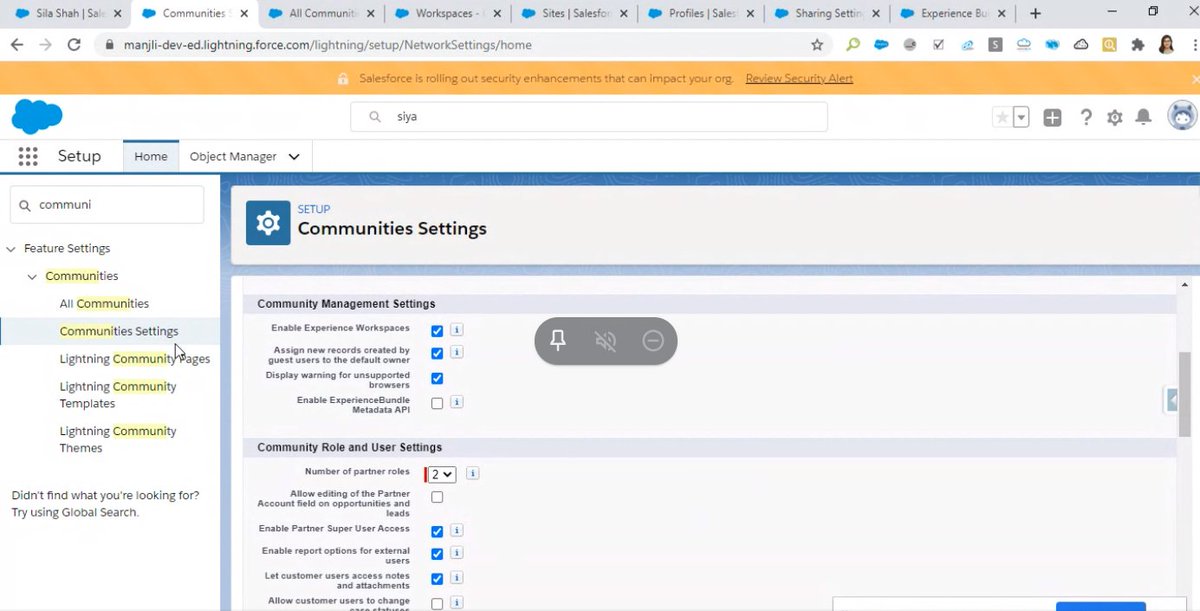Switch to the Setup Home tab
Image resolution: width=1200 pixels, height=611 pixels.
point(150,156)
